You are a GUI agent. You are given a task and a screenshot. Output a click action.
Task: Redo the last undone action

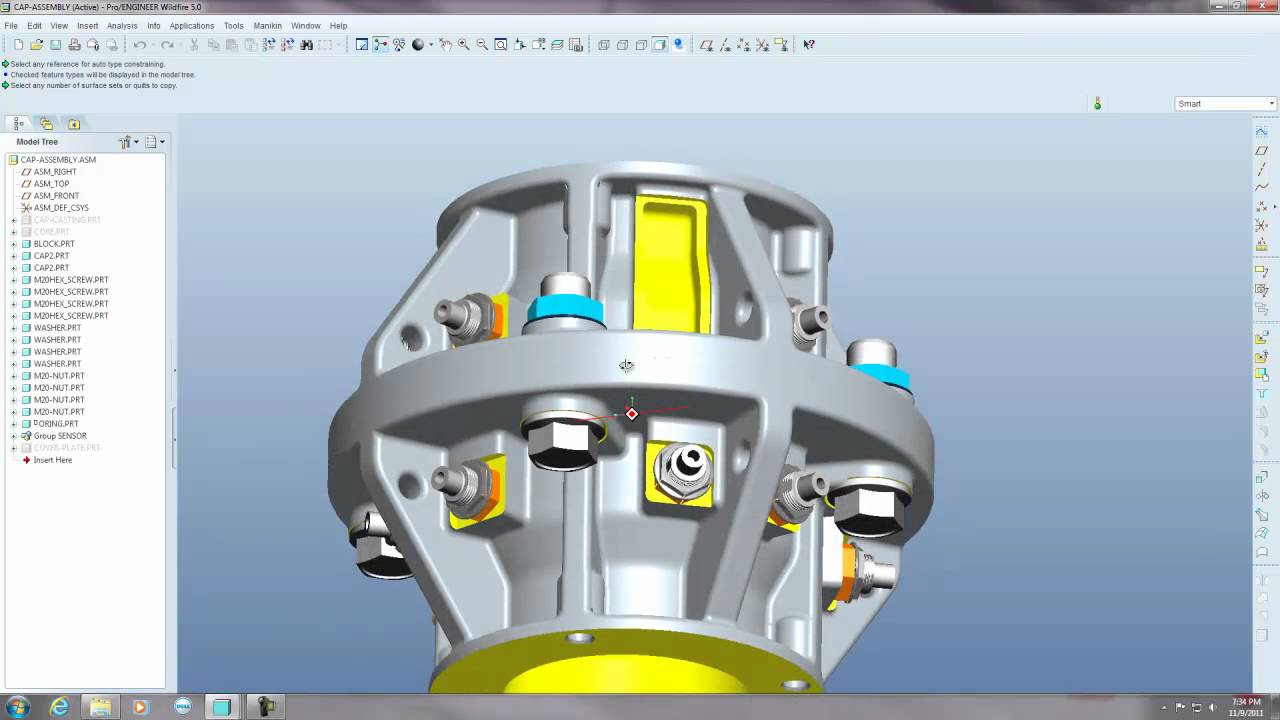167,44
